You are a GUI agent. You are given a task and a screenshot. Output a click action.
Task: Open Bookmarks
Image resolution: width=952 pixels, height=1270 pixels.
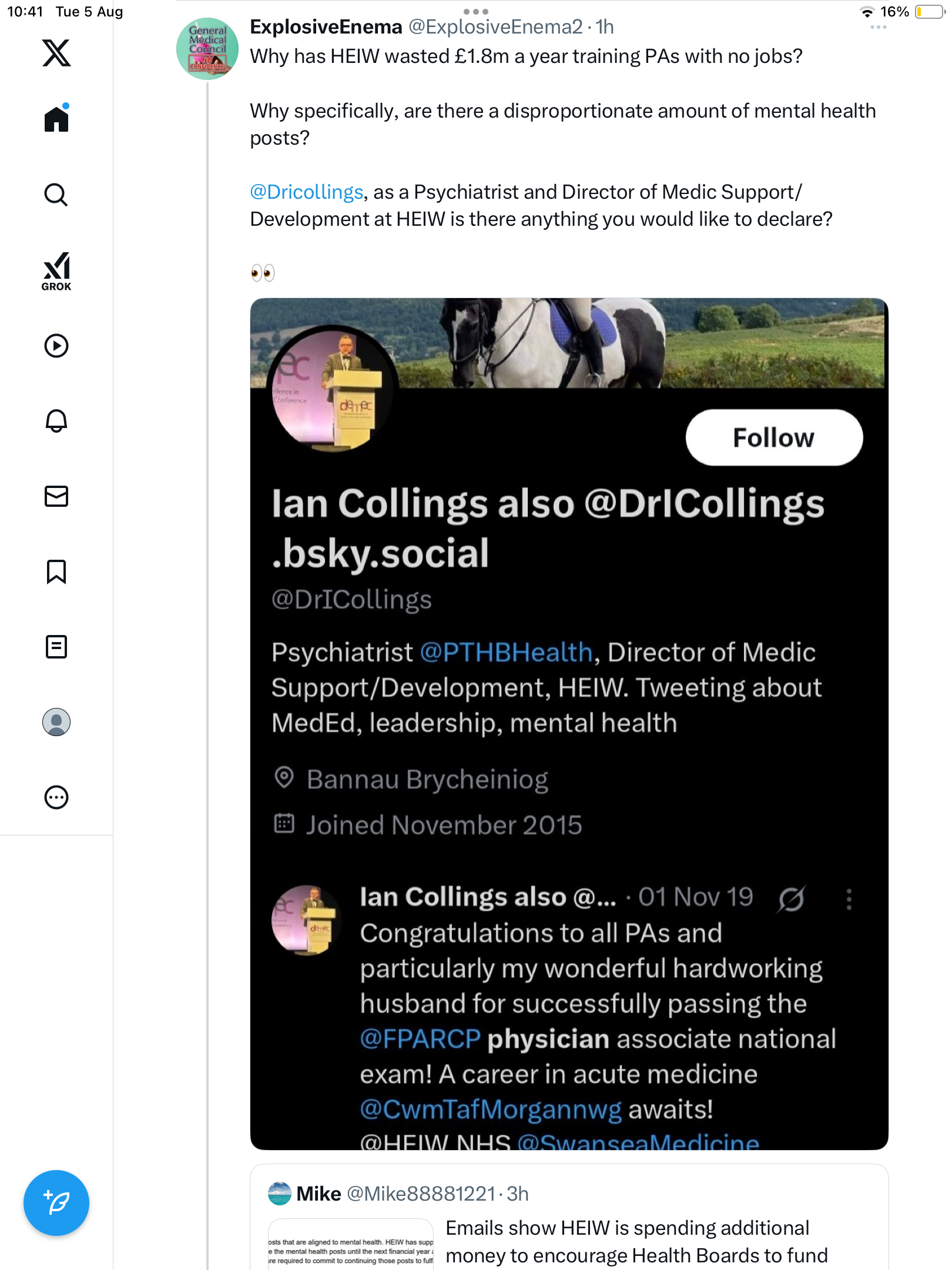pos(56,571)
